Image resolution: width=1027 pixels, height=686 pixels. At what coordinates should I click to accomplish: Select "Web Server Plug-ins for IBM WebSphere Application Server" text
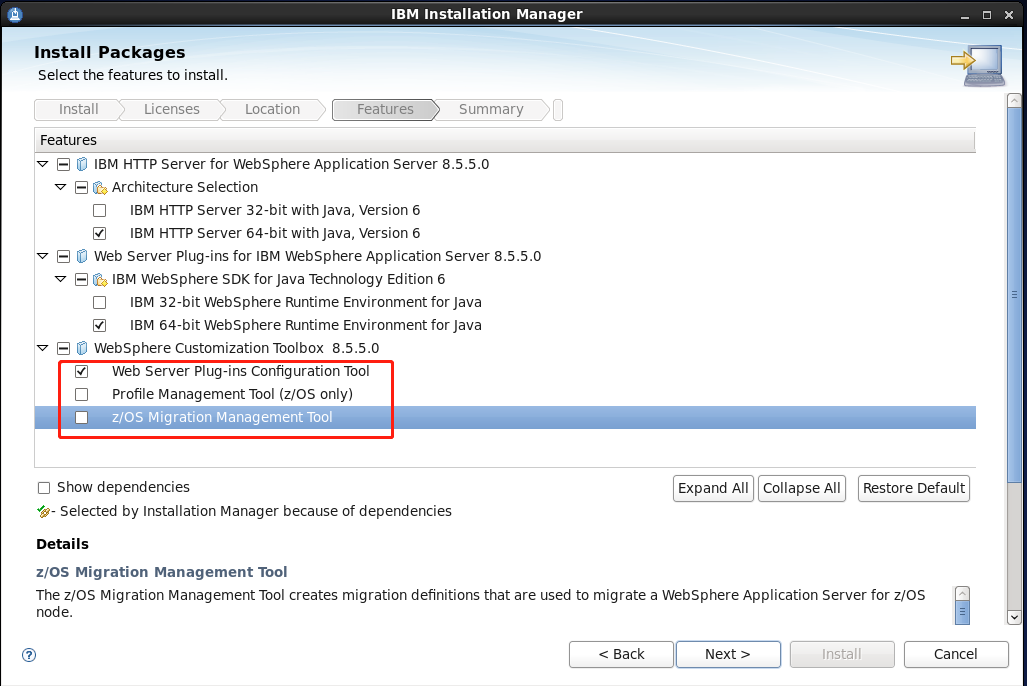(x=318, y=256)
